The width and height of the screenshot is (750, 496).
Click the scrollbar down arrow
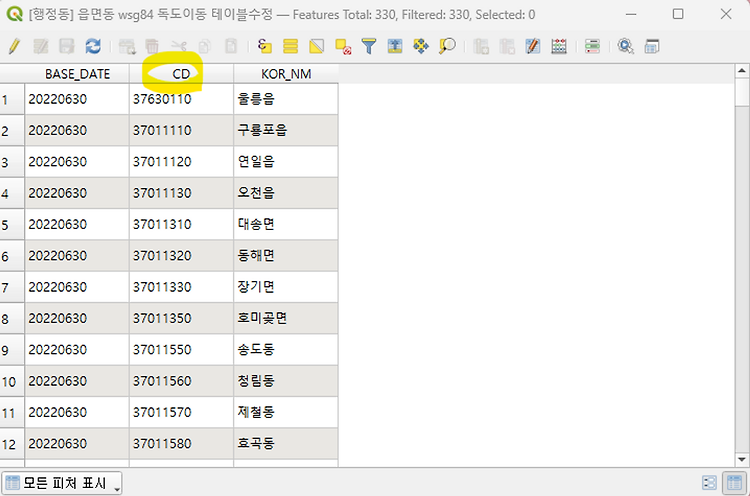coord(742,460)
